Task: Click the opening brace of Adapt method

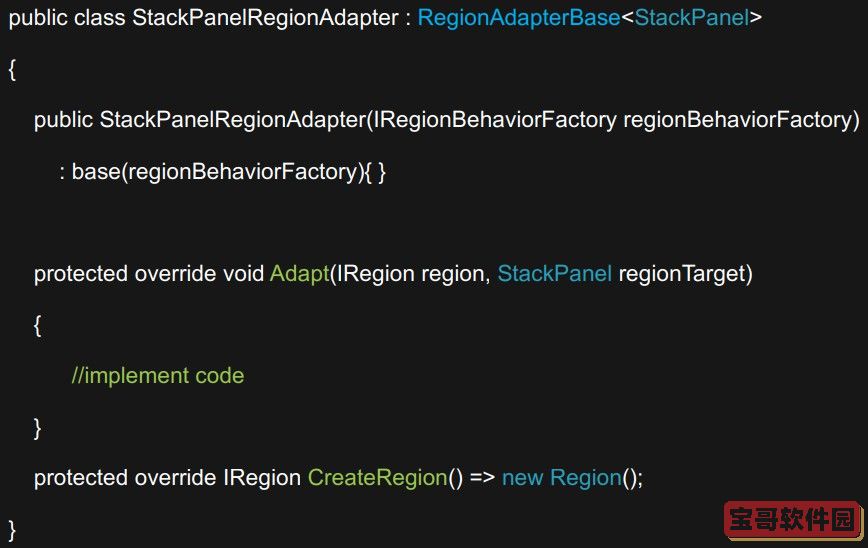Action: pos(38,325)
